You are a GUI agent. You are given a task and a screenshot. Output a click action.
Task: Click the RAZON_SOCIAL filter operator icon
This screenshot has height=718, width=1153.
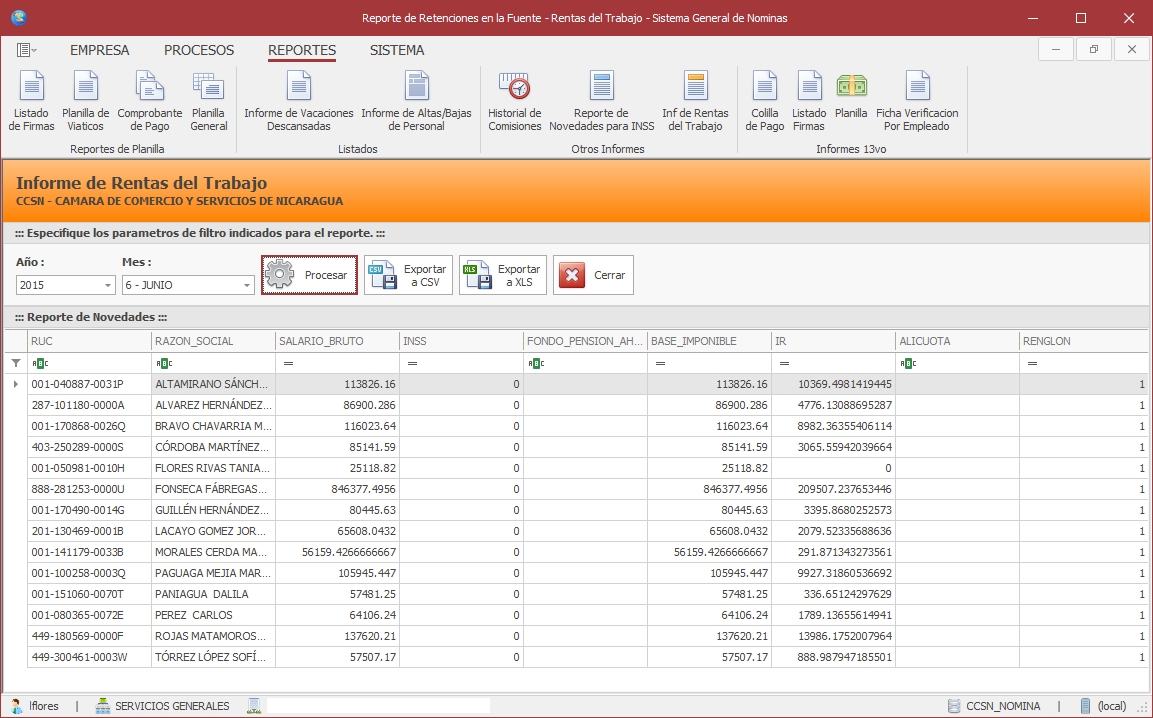point(164,363)
